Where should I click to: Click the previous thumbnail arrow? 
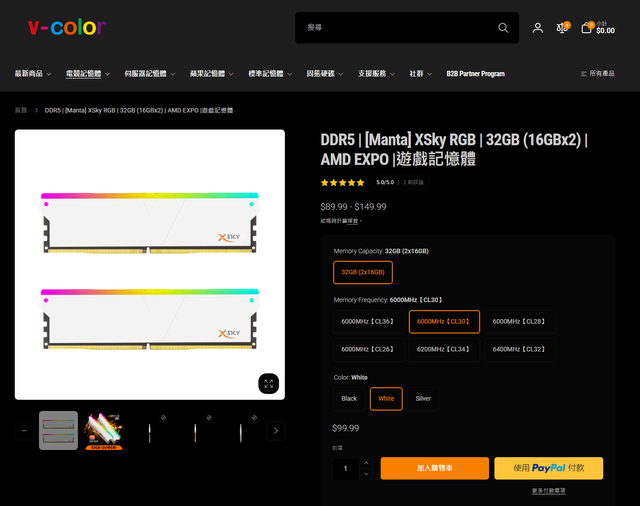(x=24, y=431)
